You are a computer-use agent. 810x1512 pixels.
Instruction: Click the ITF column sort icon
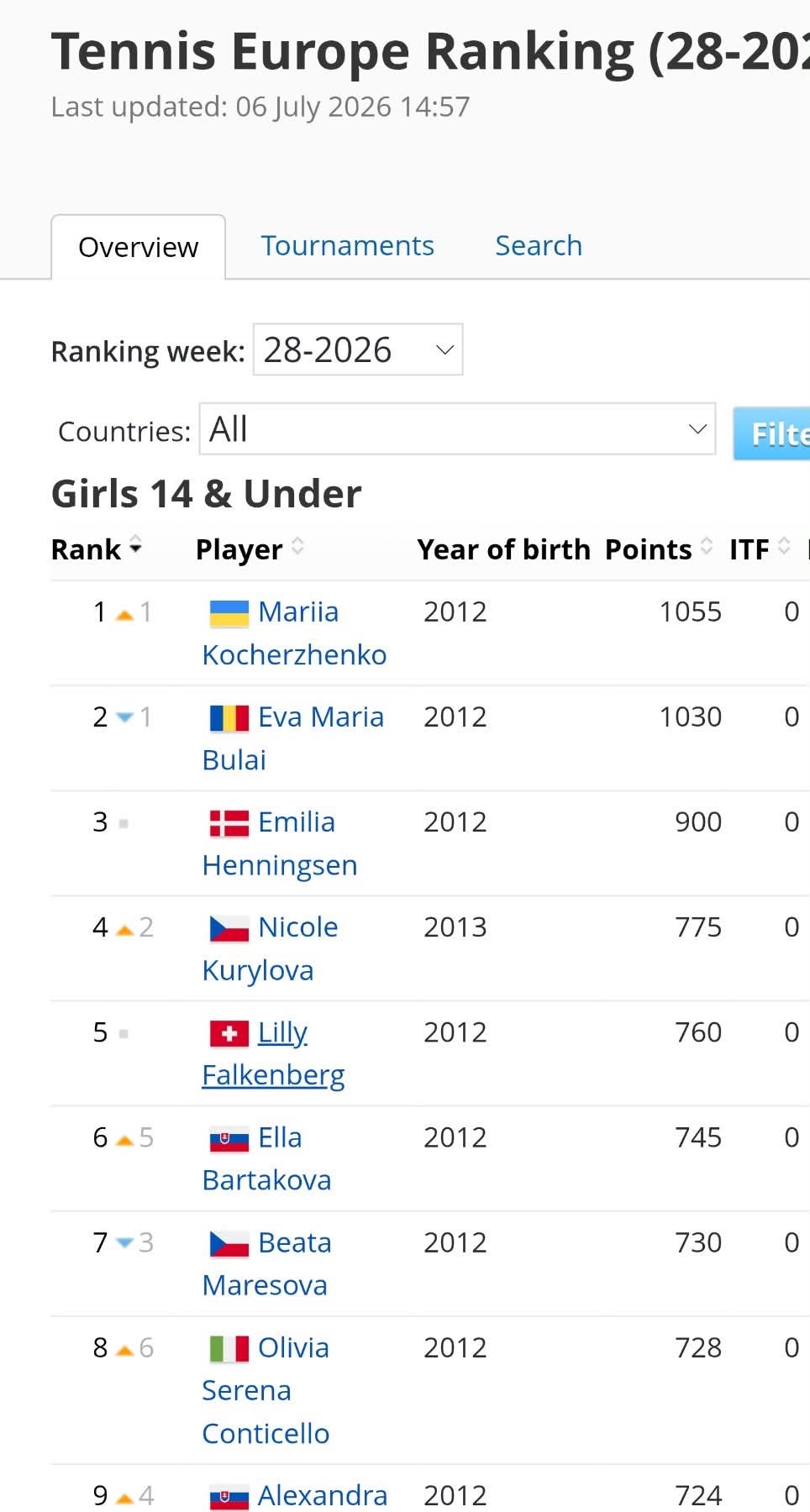(x=784, y=547)
